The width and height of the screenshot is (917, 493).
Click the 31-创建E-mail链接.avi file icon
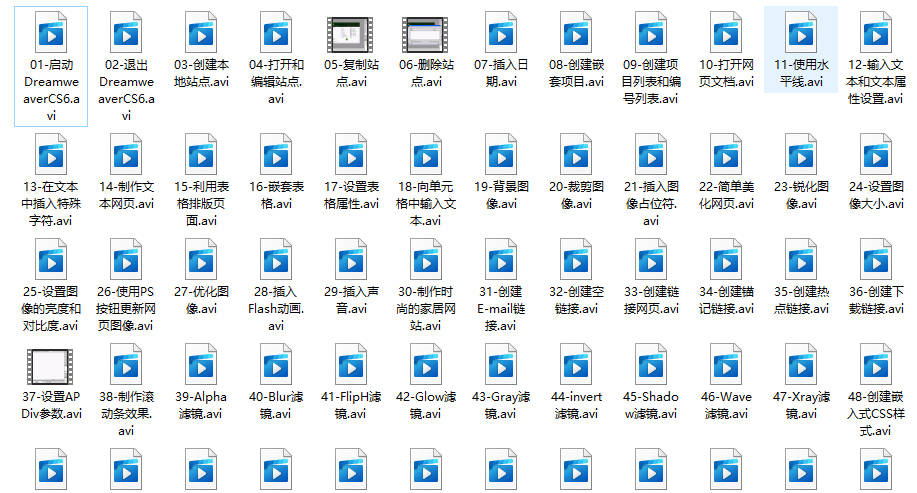click(x=501, y=260)
